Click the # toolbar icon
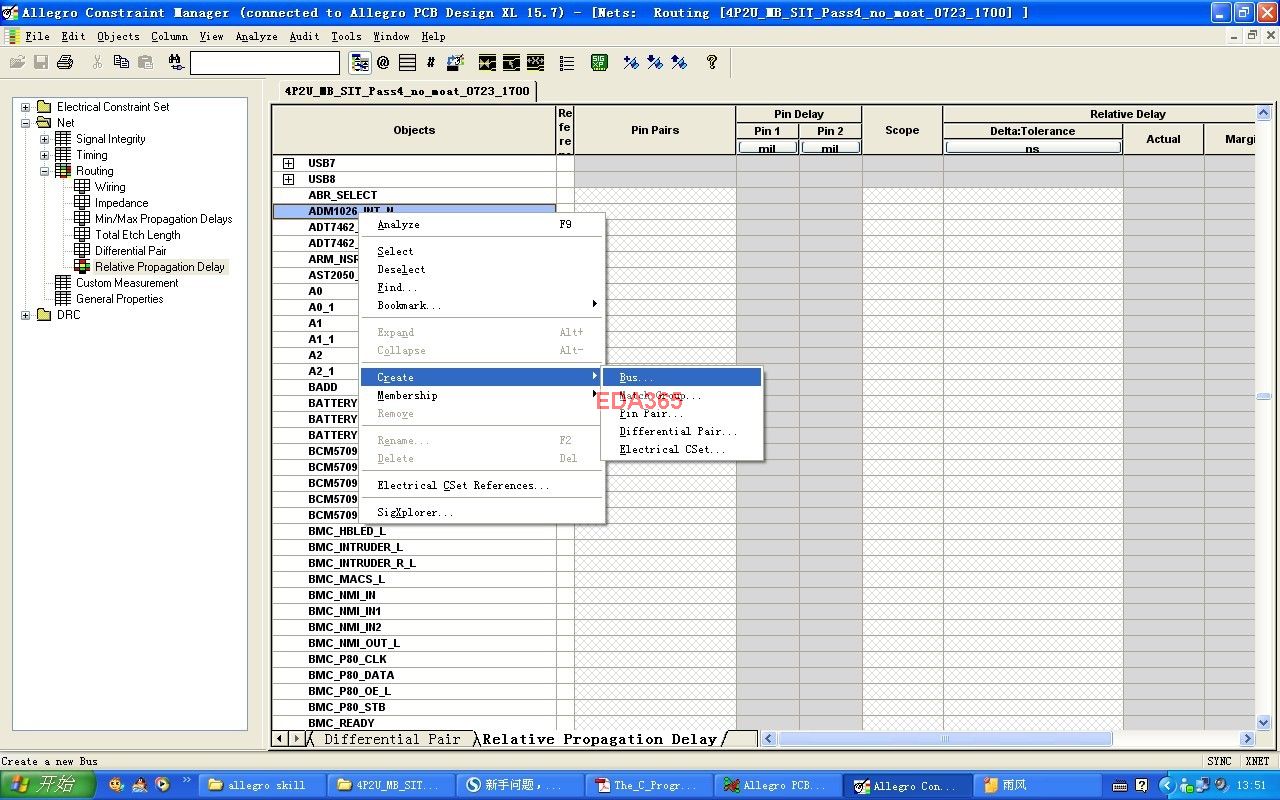This screenshot has height=800, width=1280. (x=431, y=62)
